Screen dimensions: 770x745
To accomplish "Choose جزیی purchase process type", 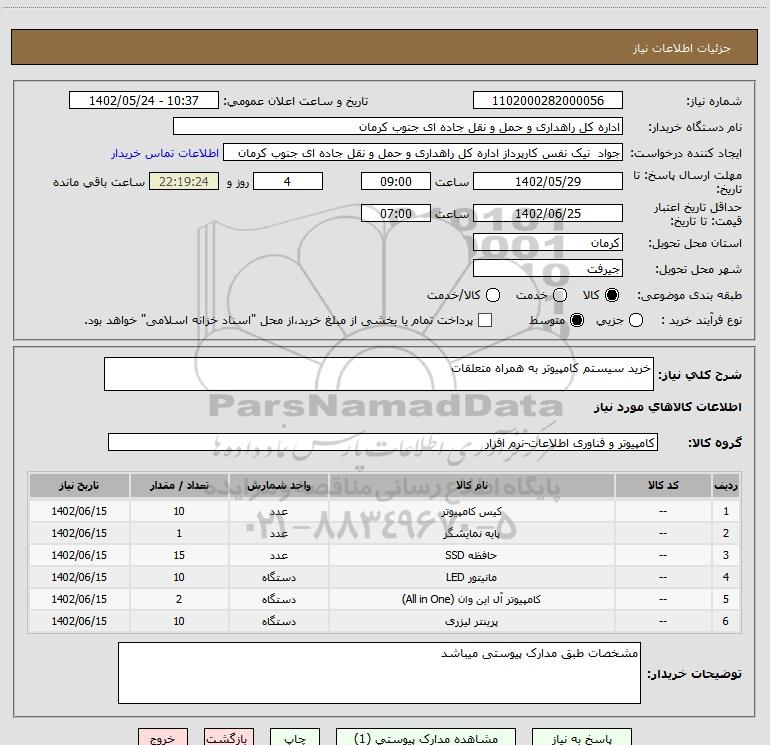I will 636,320.
